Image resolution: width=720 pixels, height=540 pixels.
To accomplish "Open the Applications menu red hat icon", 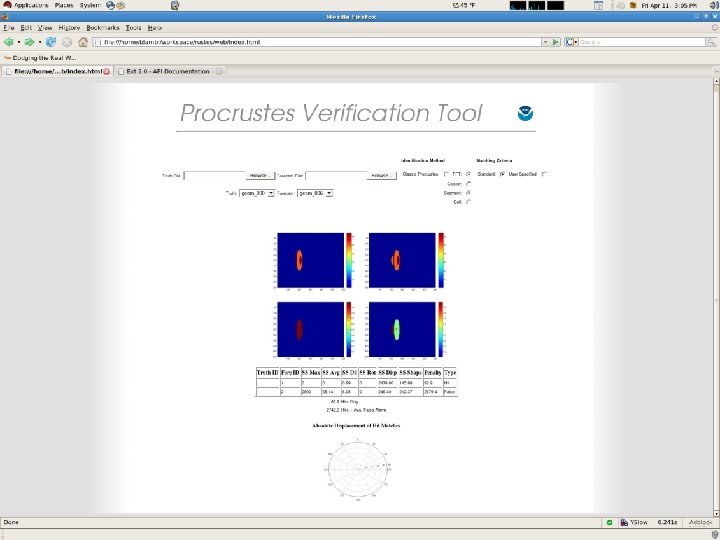I will (7, 5).
